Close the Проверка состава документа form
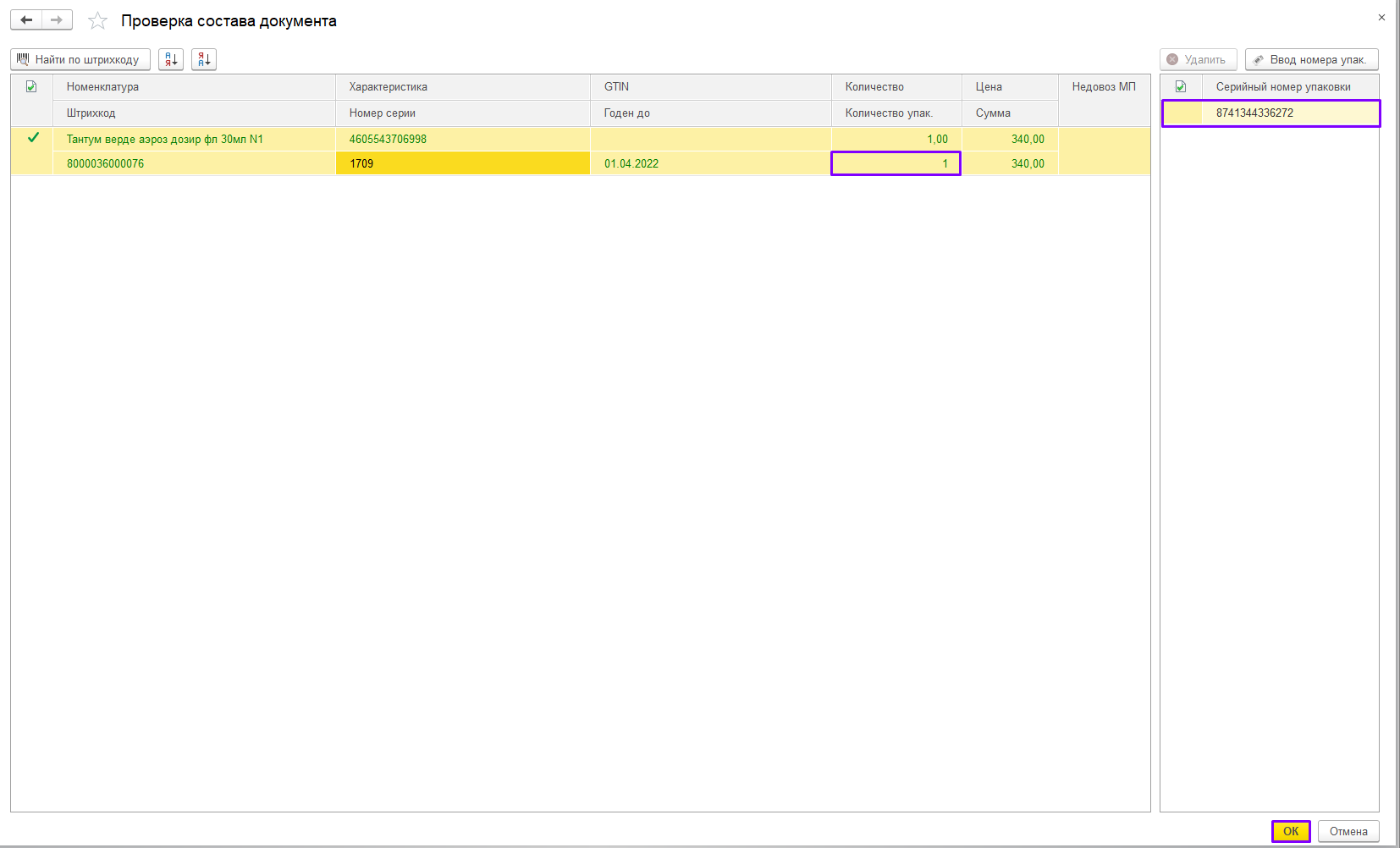This screenshot has height=848, width=1400. pyautogui.click(x=1381, y=17)
